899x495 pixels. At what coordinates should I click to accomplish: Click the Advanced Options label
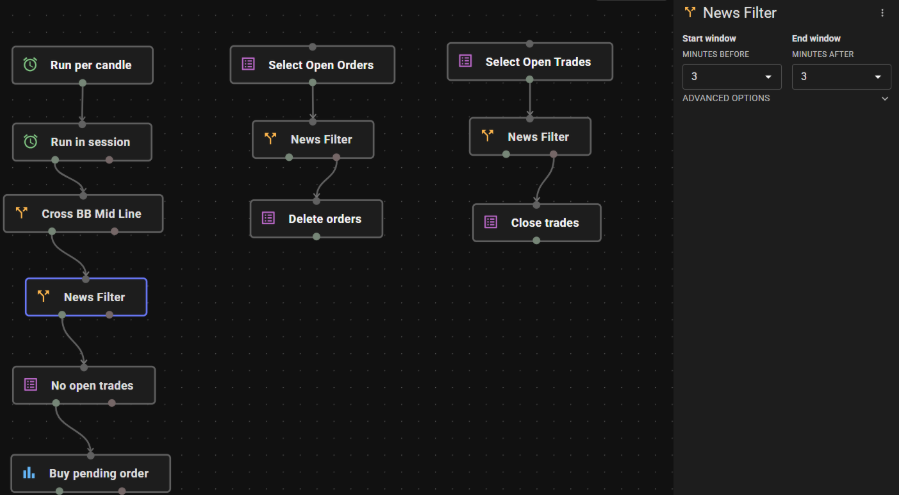[x=726, y=98]
